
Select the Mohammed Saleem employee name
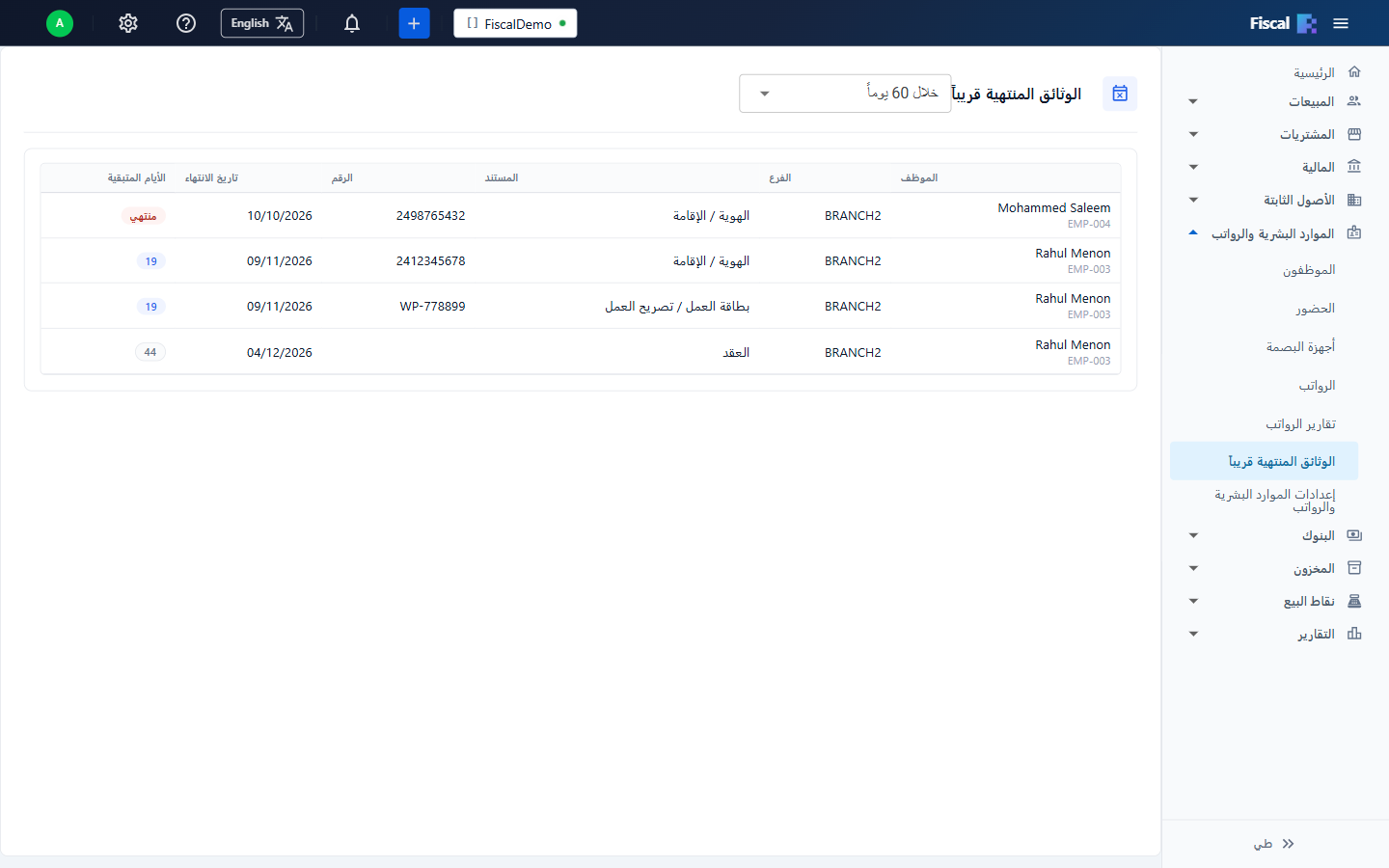pos(1053,207)
